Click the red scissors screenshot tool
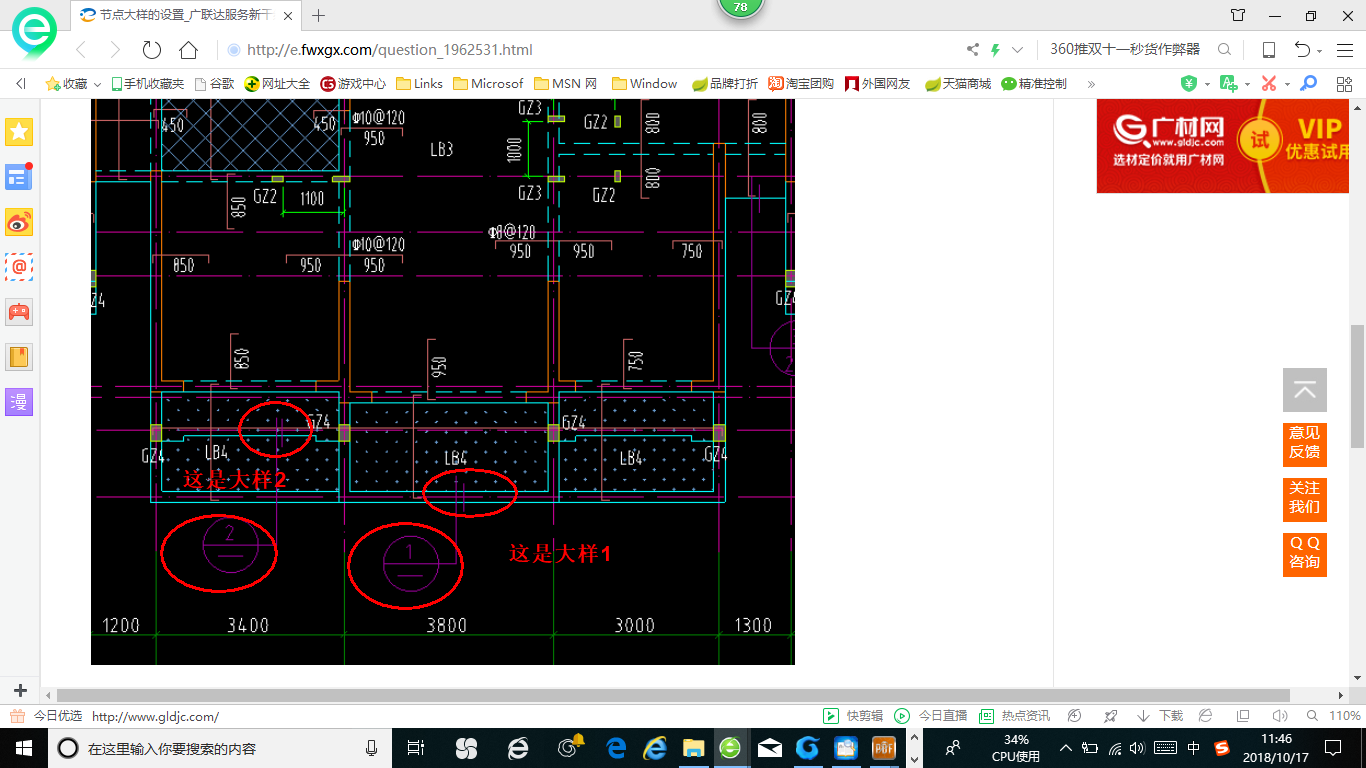This screenshot has height=768, width=1366. (1269, 84)
